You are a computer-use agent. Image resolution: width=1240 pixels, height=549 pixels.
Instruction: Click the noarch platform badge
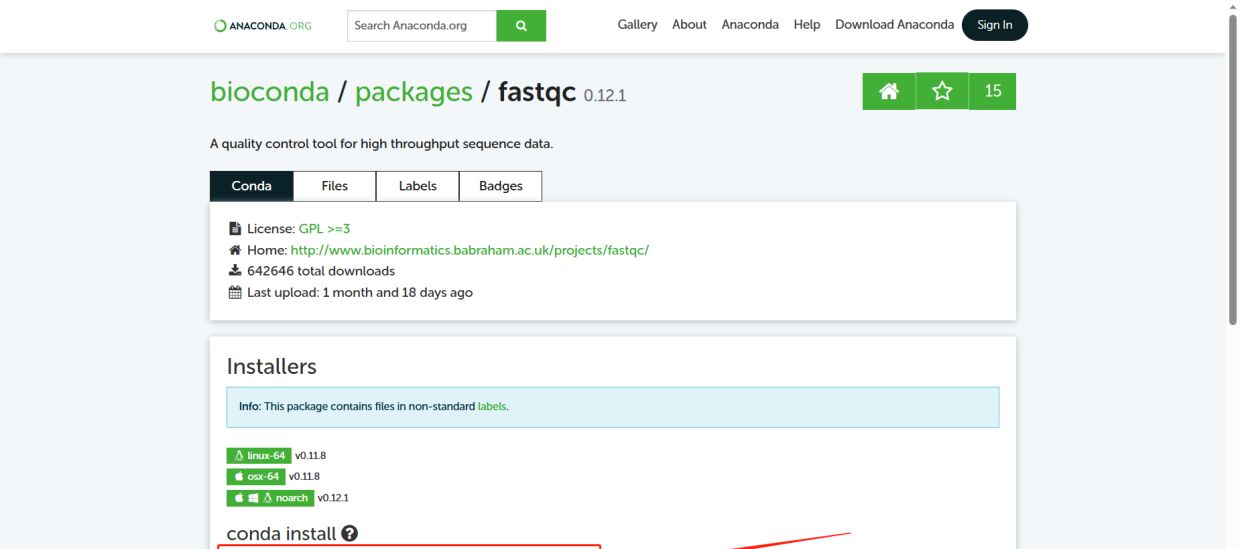[270, 498]
